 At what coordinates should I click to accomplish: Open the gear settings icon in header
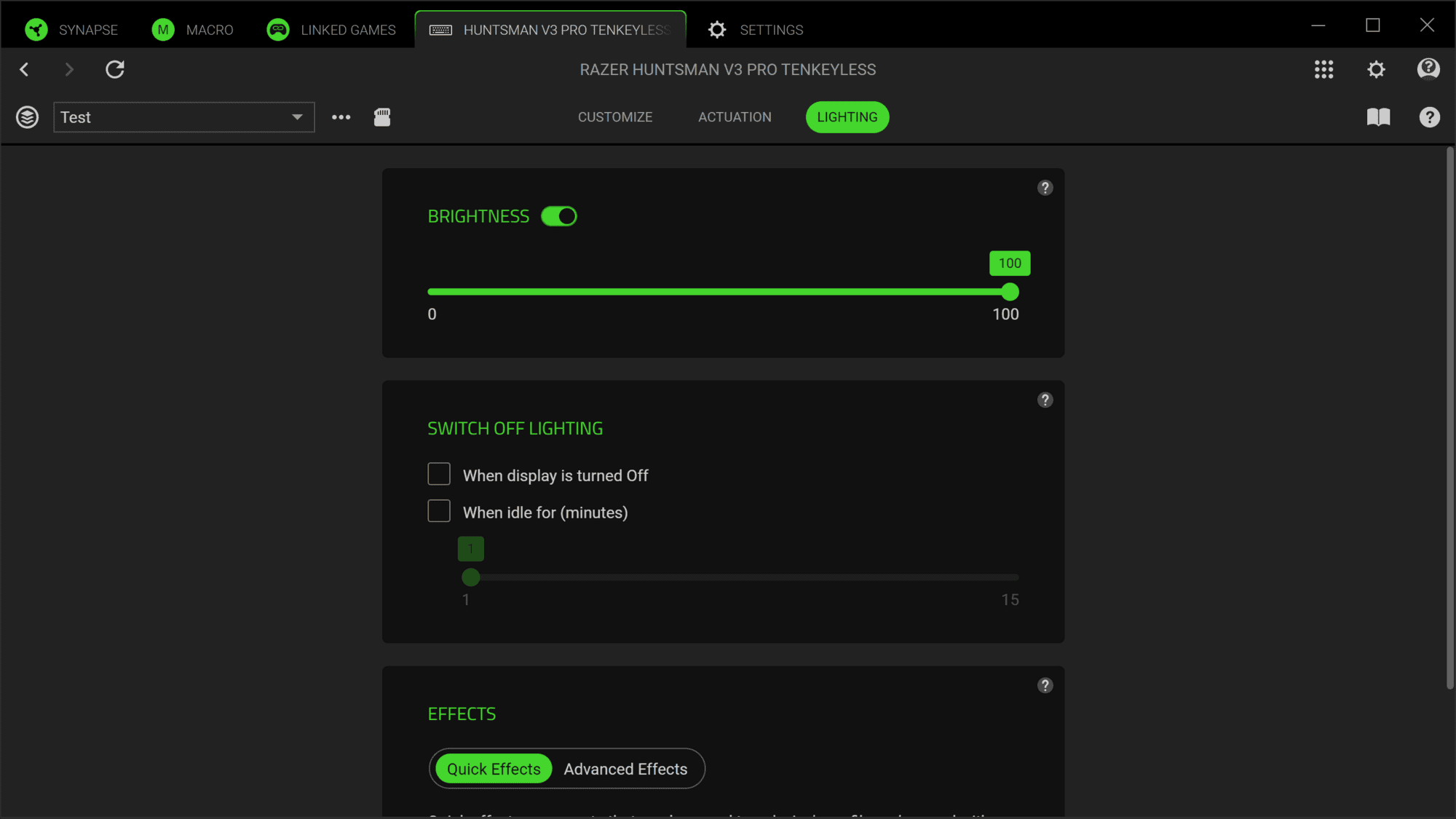[x=1376, y=69]
